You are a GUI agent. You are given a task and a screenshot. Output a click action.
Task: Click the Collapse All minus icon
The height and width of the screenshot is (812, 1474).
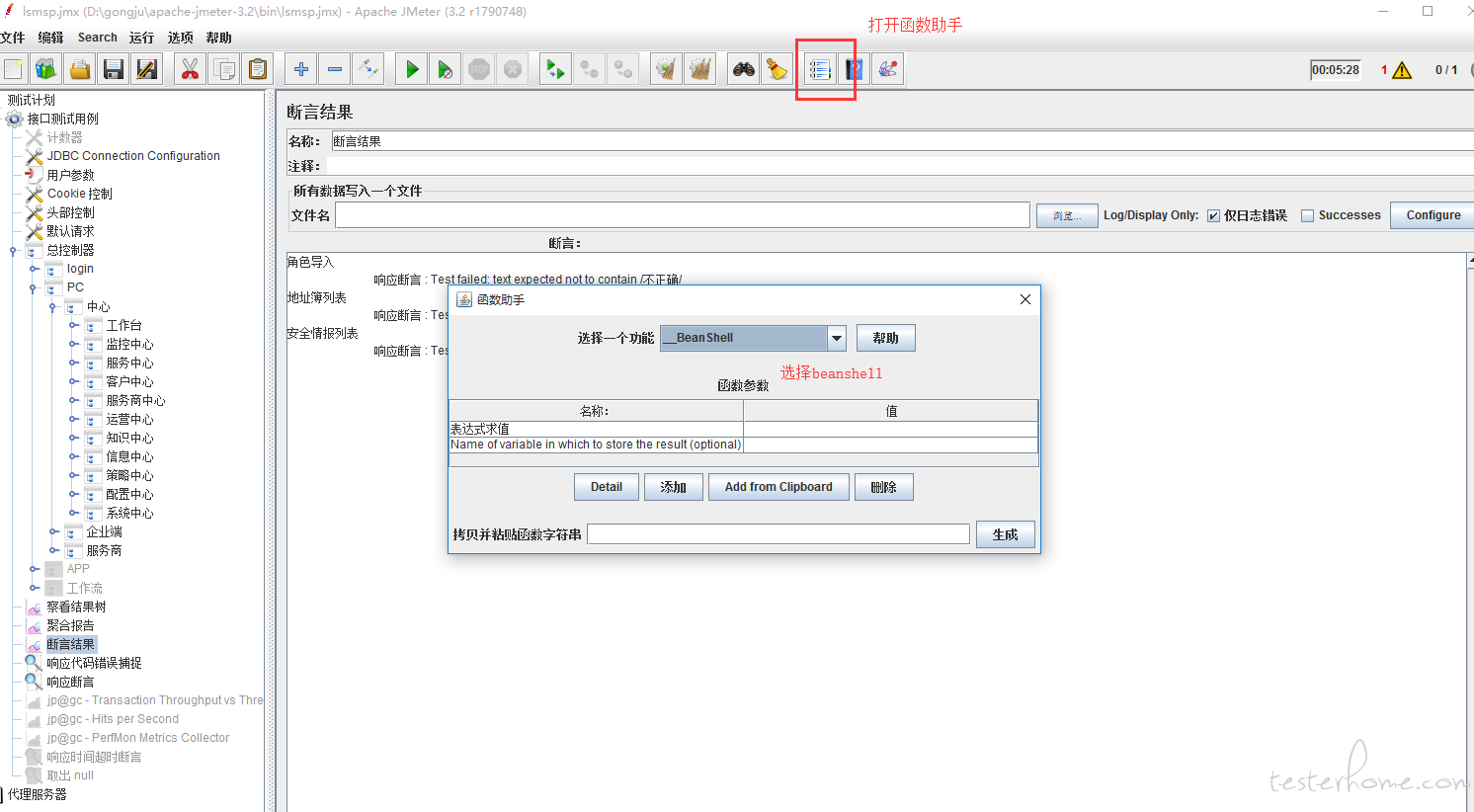point(335,69)
